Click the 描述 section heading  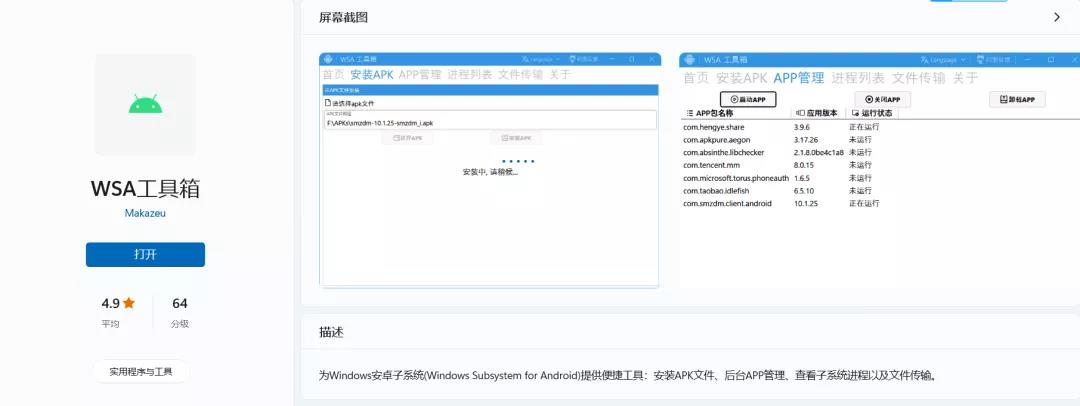pyautogui.click(x=331, y=332)
